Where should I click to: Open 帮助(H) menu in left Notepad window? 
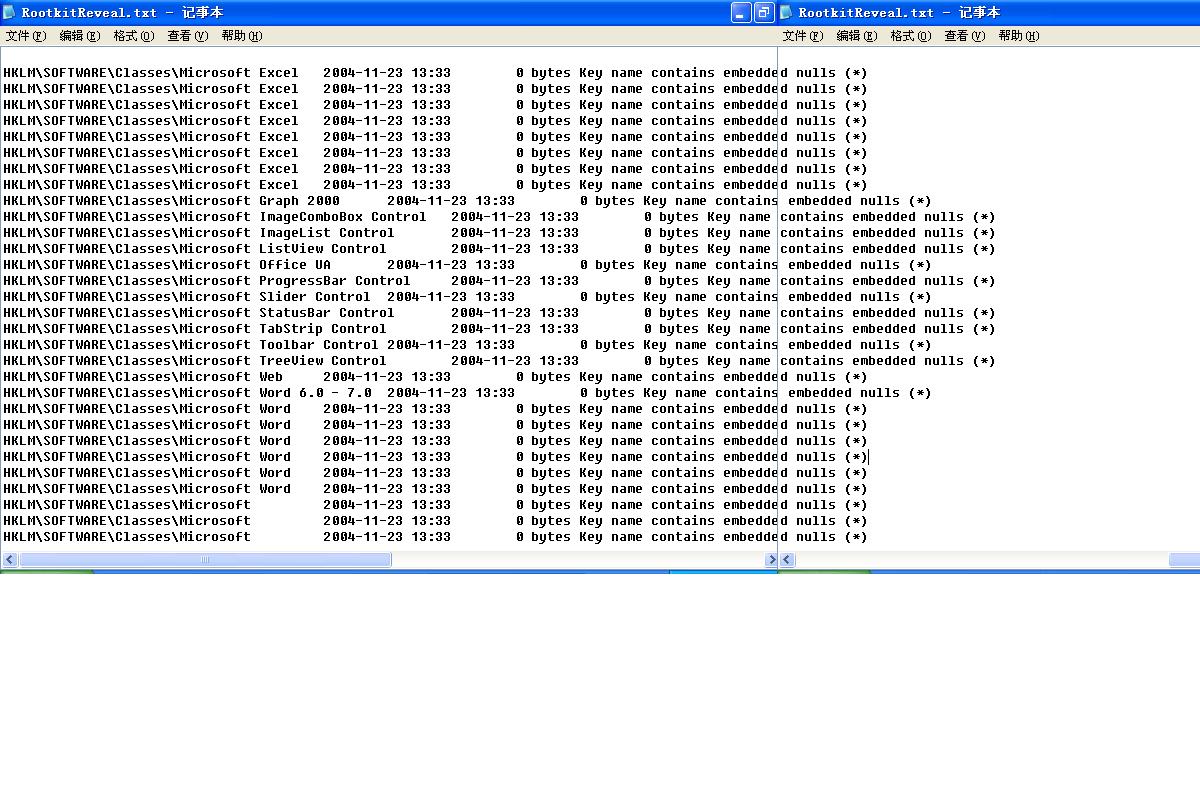242,36
